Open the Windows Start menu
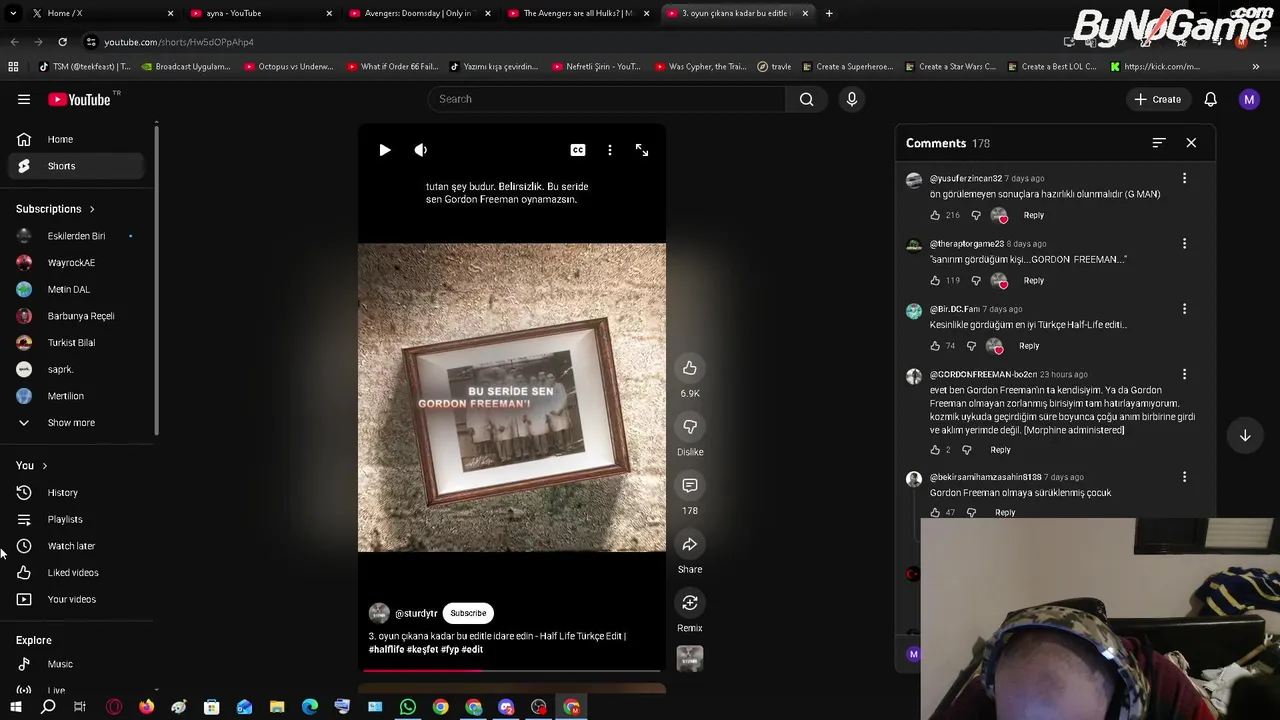 (x=15, y=708)
